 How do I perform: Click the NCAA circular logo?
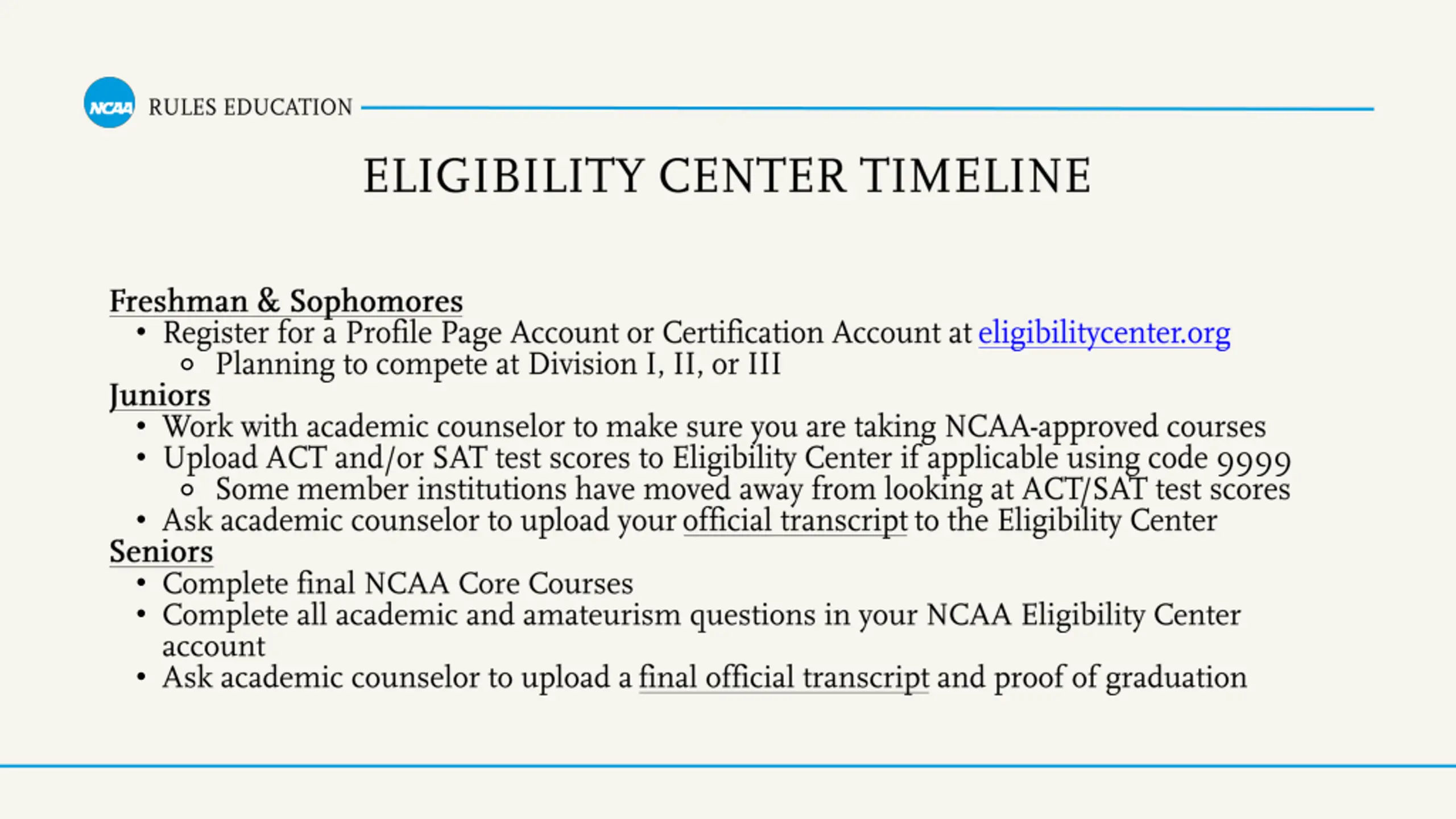pyautogui.click(x=110, y=103)
